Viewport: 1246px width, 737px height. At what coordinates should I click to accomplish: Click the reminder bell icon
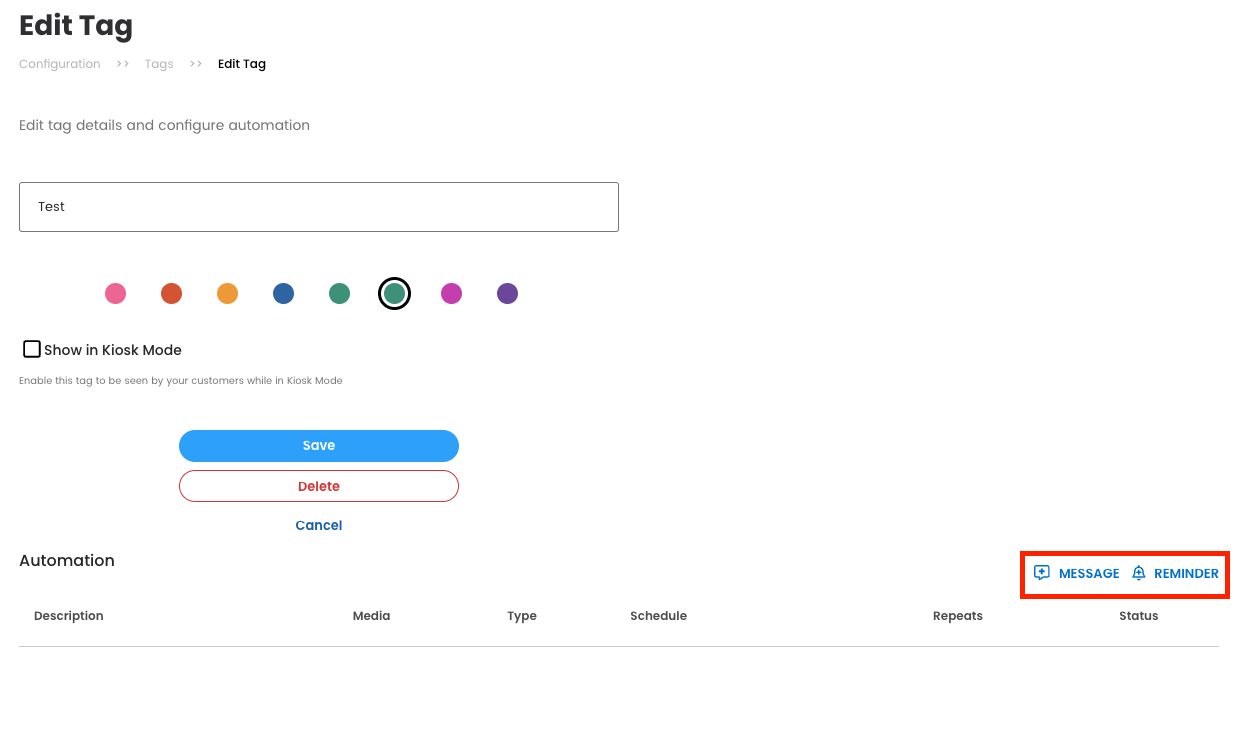tap(1138, 573)
